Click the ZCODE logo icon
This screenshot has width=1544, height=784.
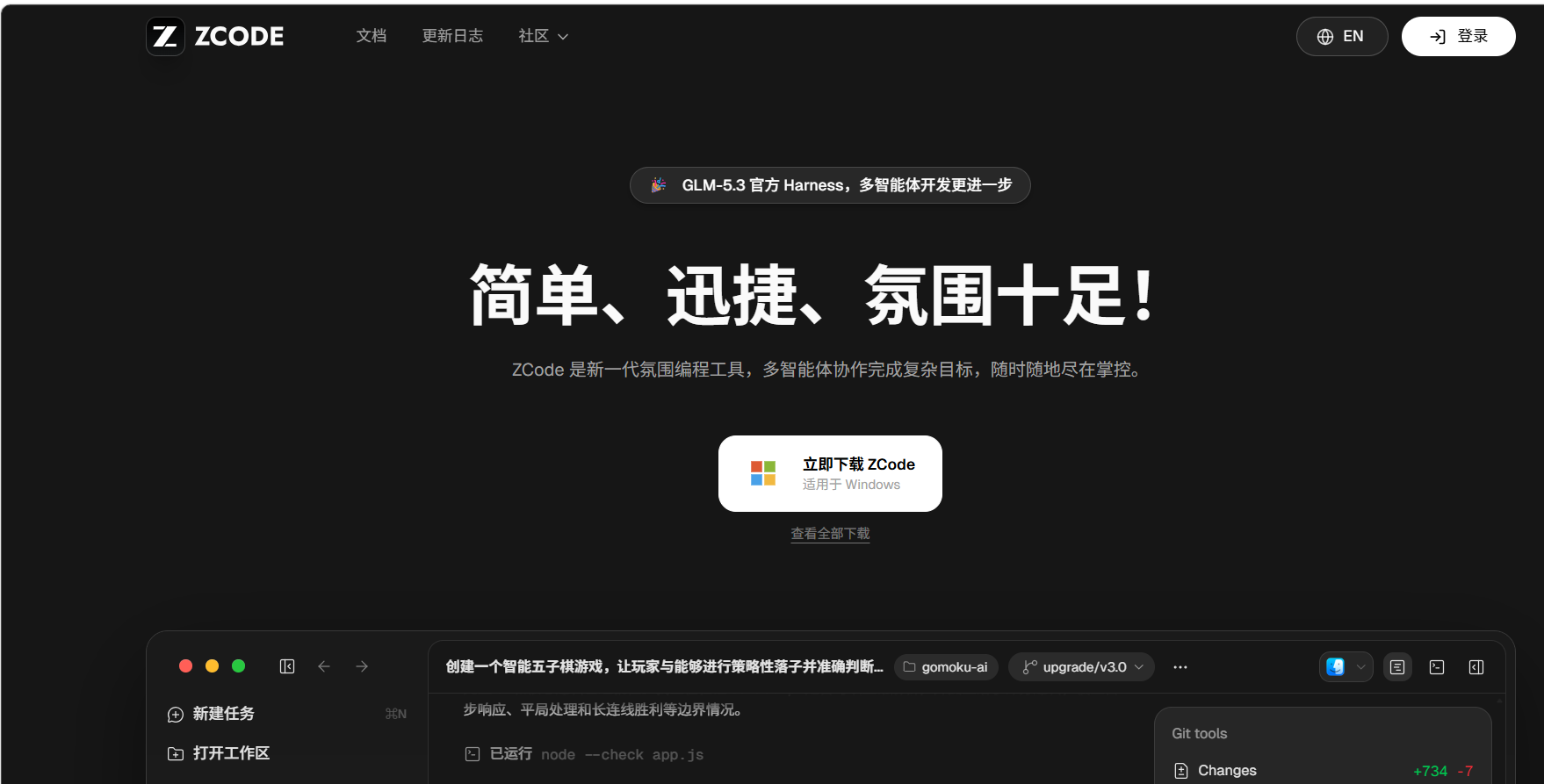click(x=165, y=36)
